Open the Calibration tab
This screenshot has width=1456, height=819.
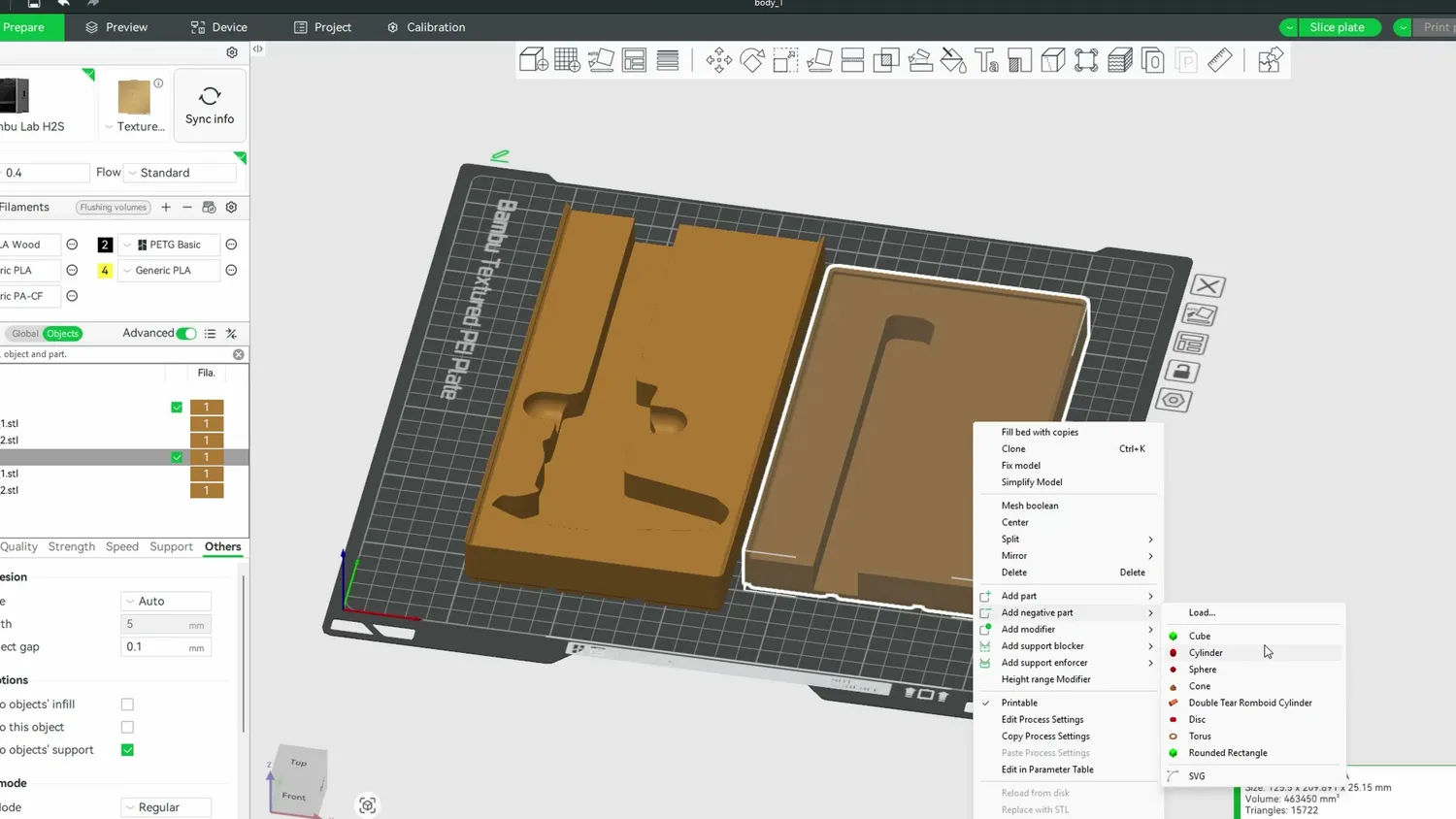point(426,27)
